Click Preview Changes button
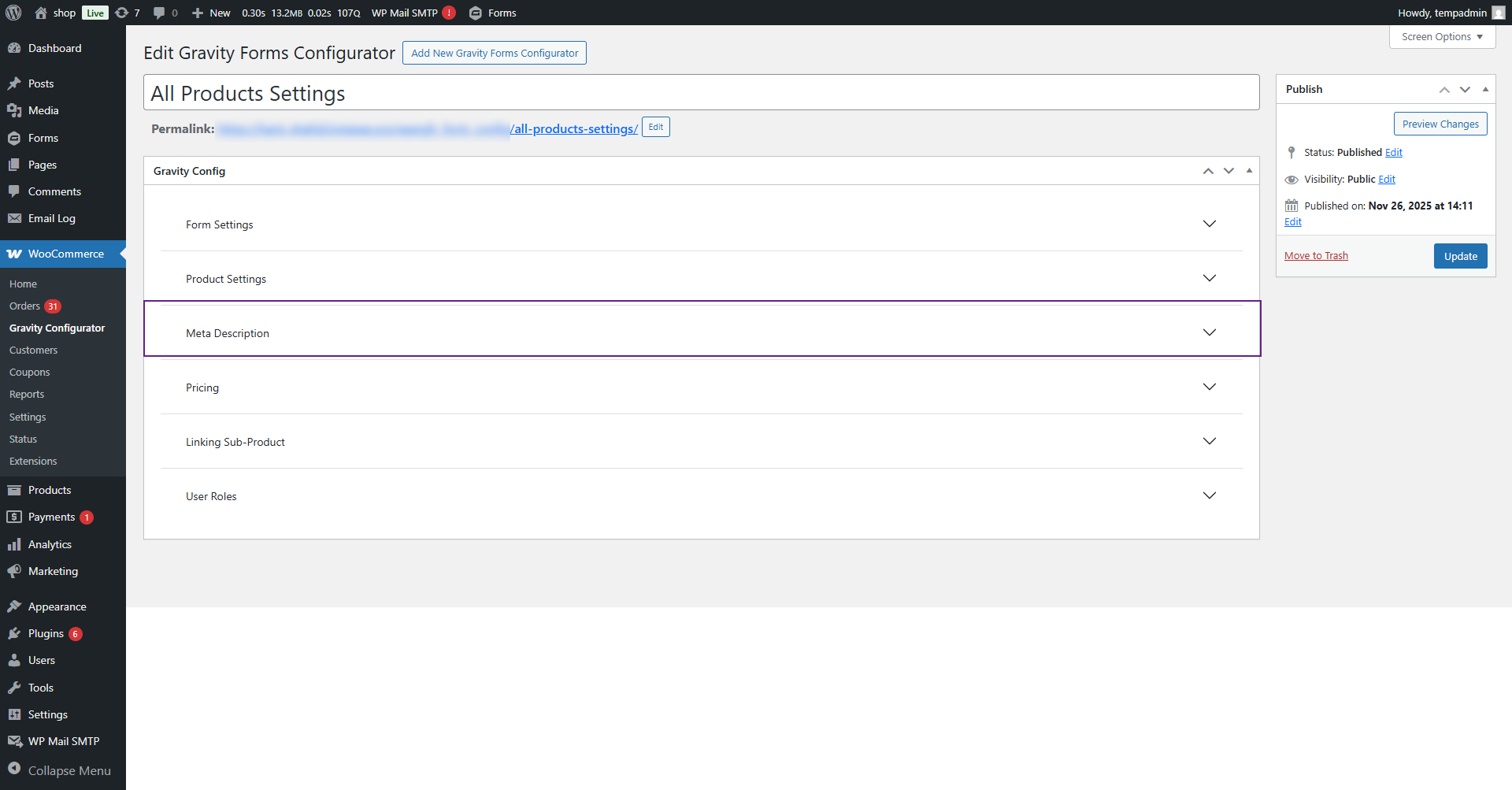The image size is (1512, 790). 1440,124
